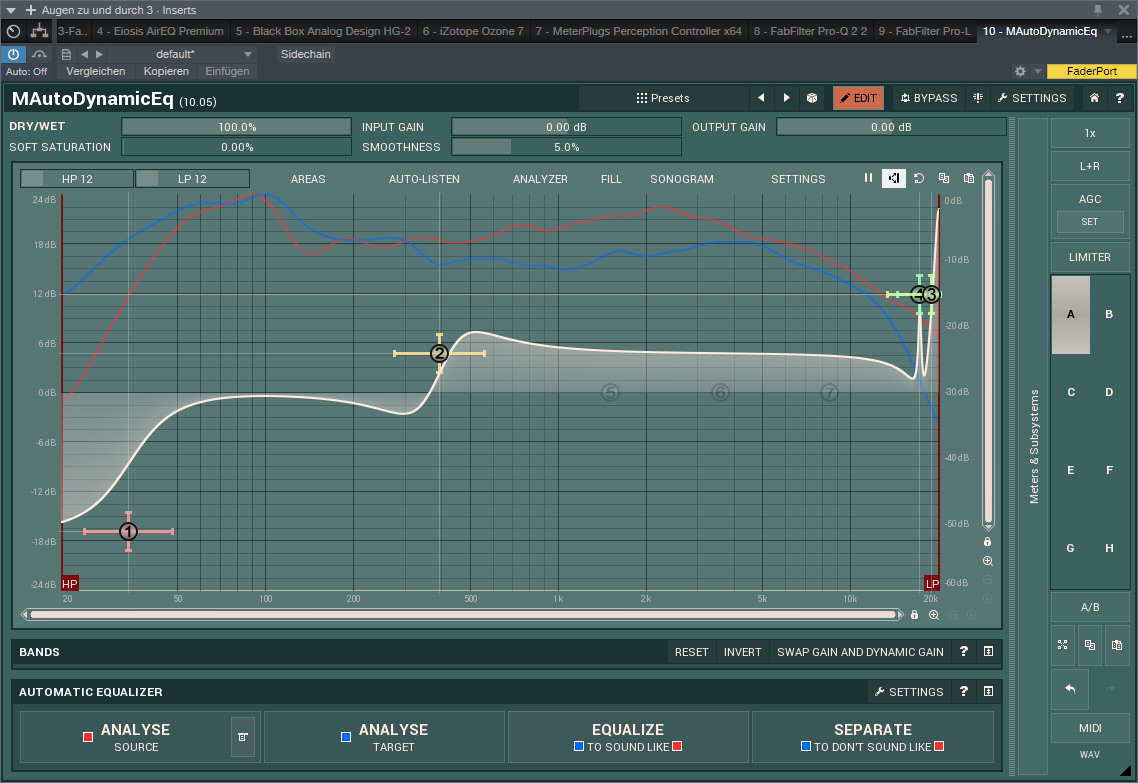Open the gear options next to FaderPort

coord(1020,71)
